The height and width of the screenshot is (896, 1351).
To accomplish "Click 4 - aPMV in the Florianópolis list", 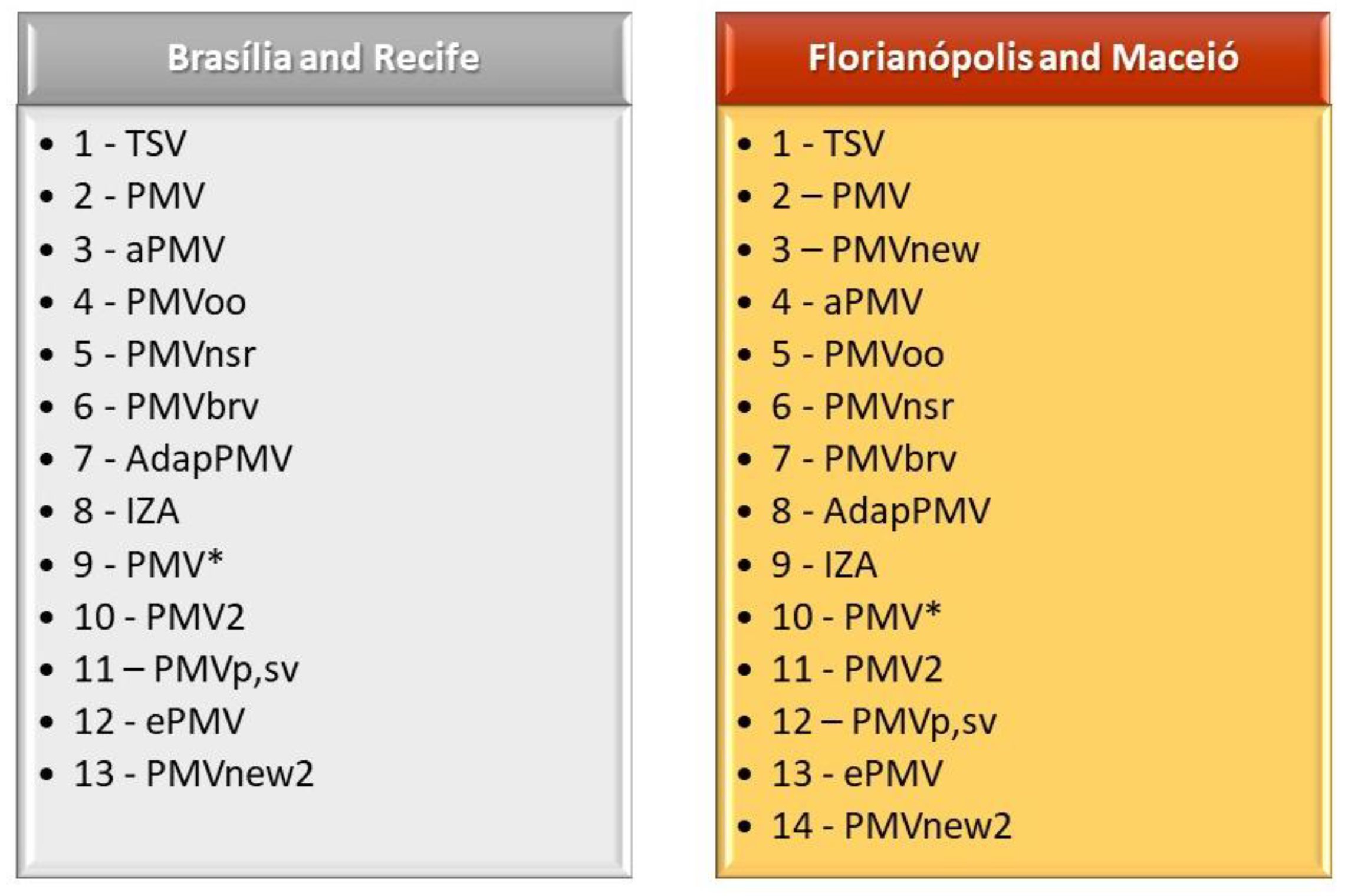I will coord(847,301).
